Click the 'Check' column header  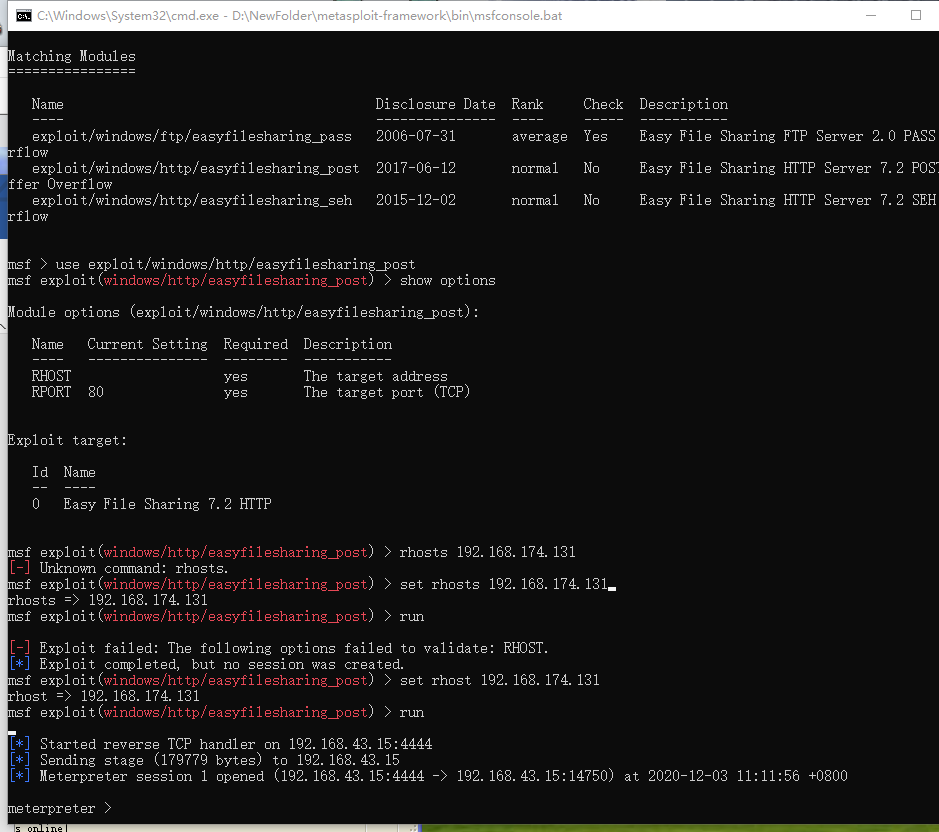coord(603,104)
